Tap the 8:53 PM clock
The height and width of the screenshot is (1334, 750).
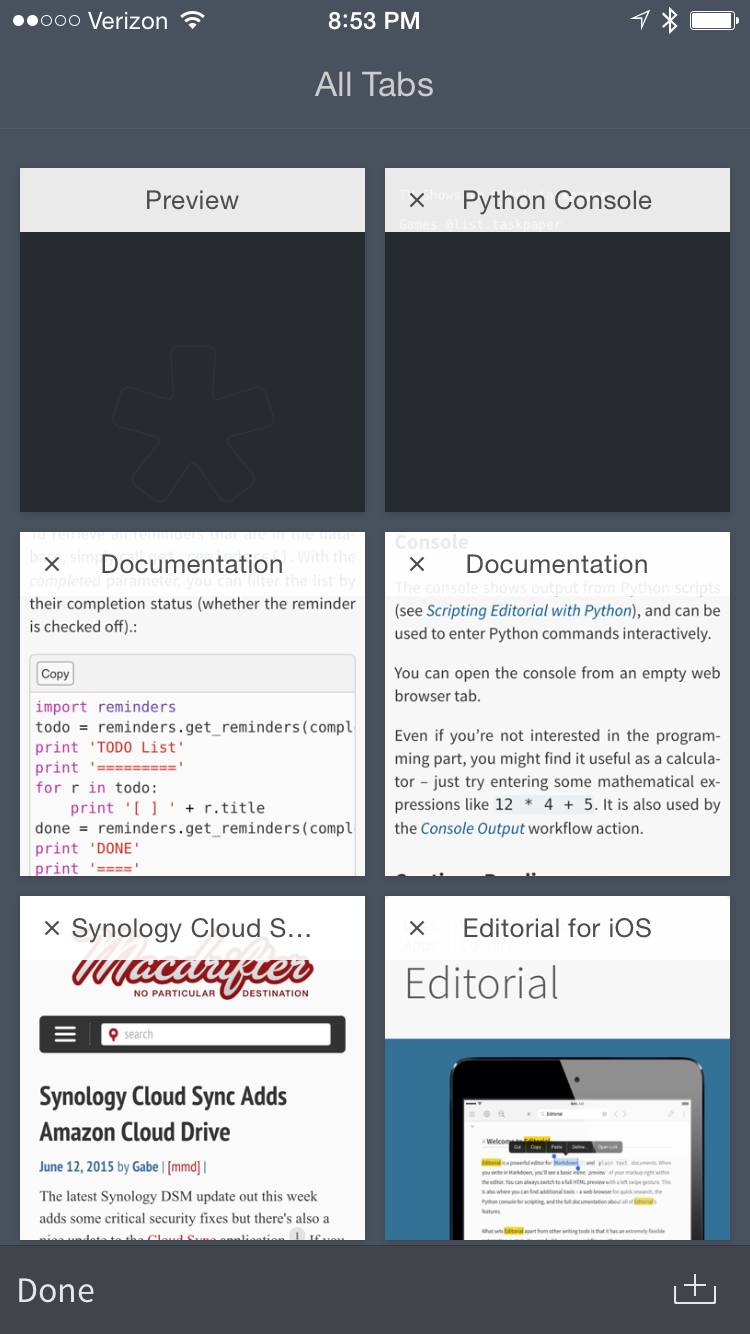pos(374,20)
